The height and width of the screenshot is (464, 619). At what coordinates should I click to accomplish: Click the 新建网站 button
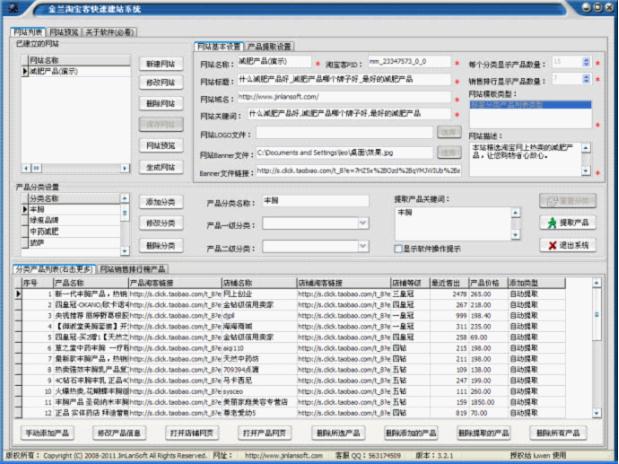tap(161, 64)
